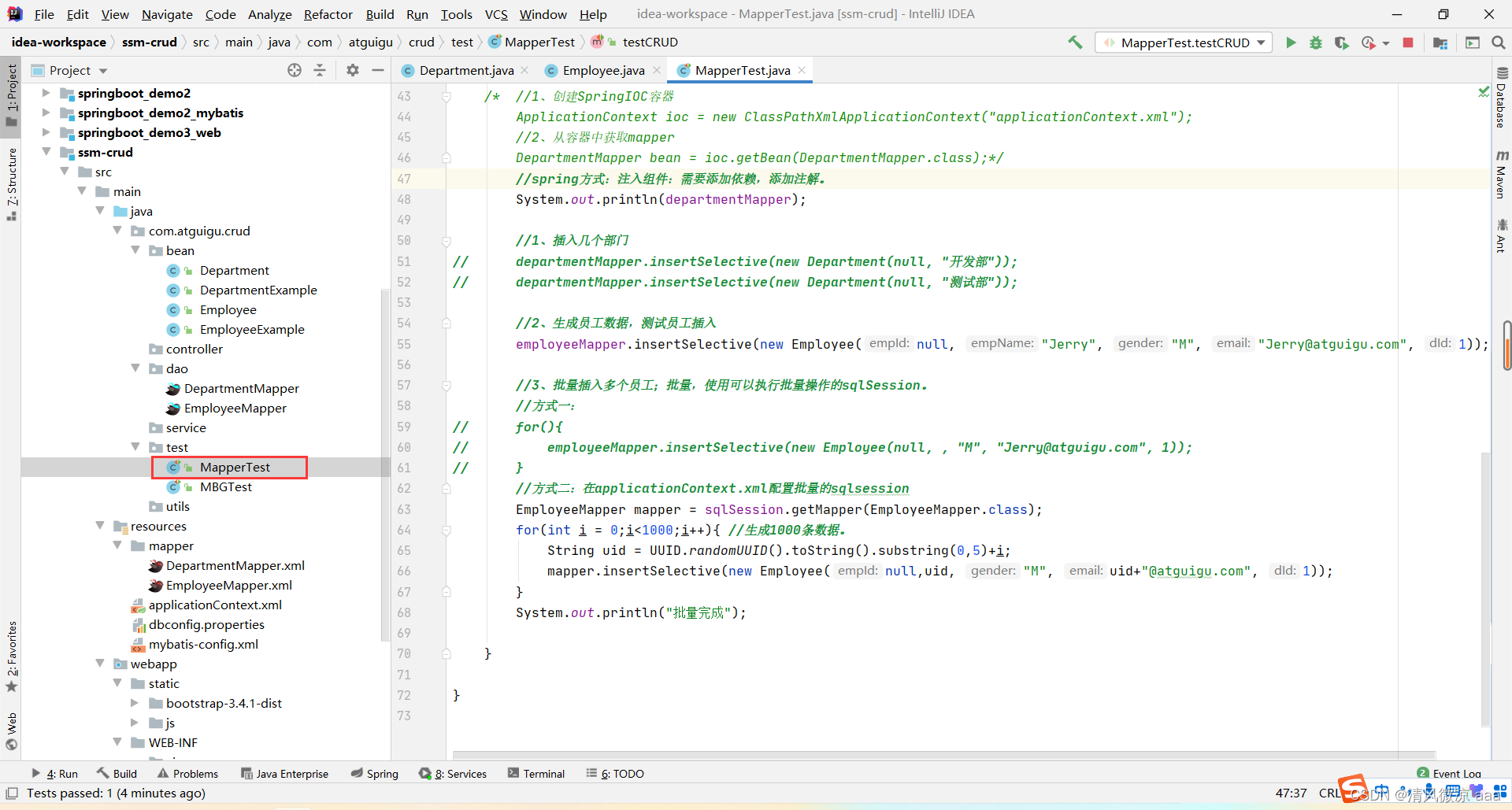Expand the springboot_demo2_mybatis module
Image resolution: width=1512 pixels, height=810 pixels.
click(x=46, y=113)
